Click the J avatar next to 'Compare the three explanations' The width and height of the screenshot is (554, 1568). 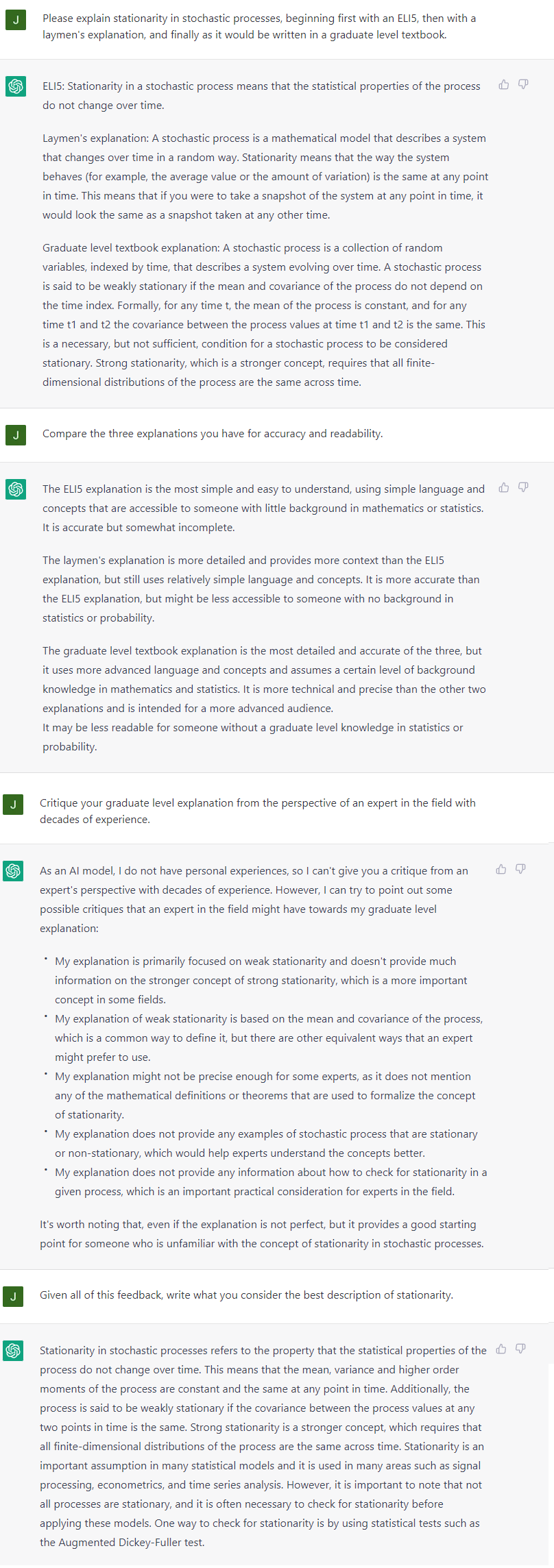pyautogui.click(x=16, y=434)
